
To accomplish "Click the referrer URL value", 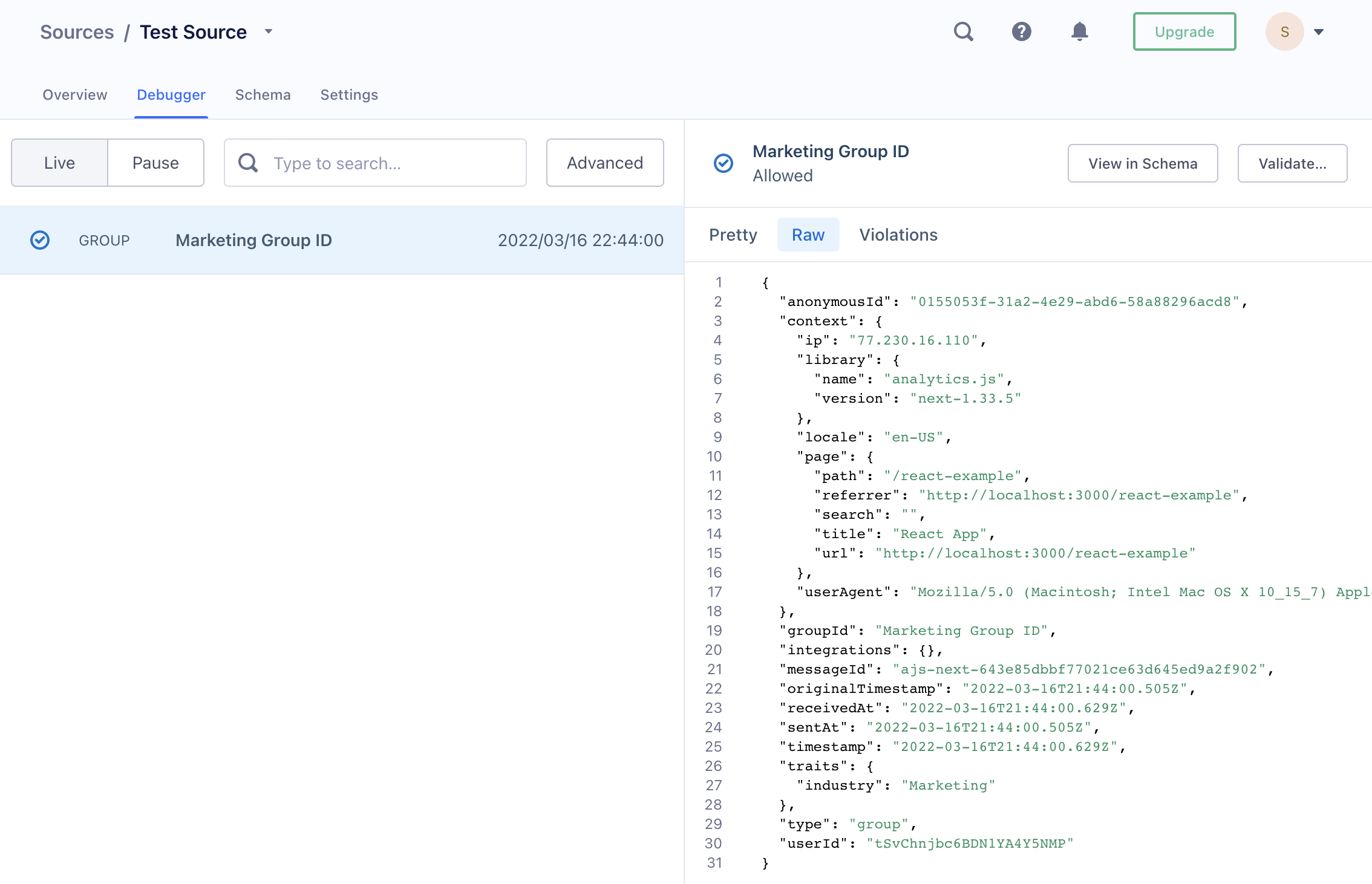I will click(1079, 495).
